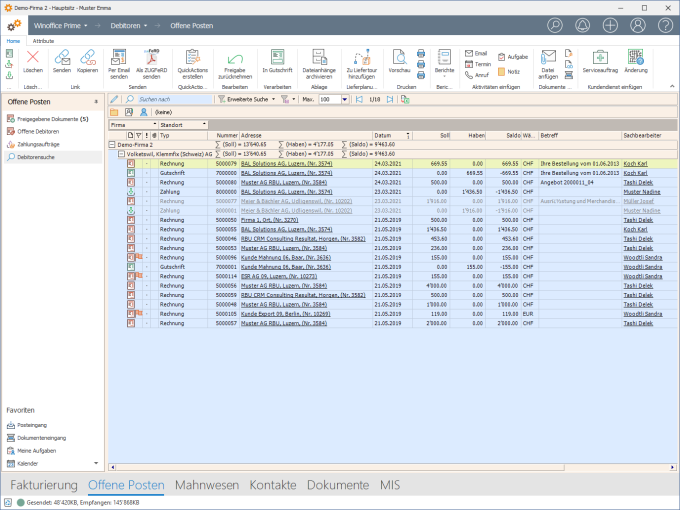Open the Mahnwesen module tab

coord(207,485)
